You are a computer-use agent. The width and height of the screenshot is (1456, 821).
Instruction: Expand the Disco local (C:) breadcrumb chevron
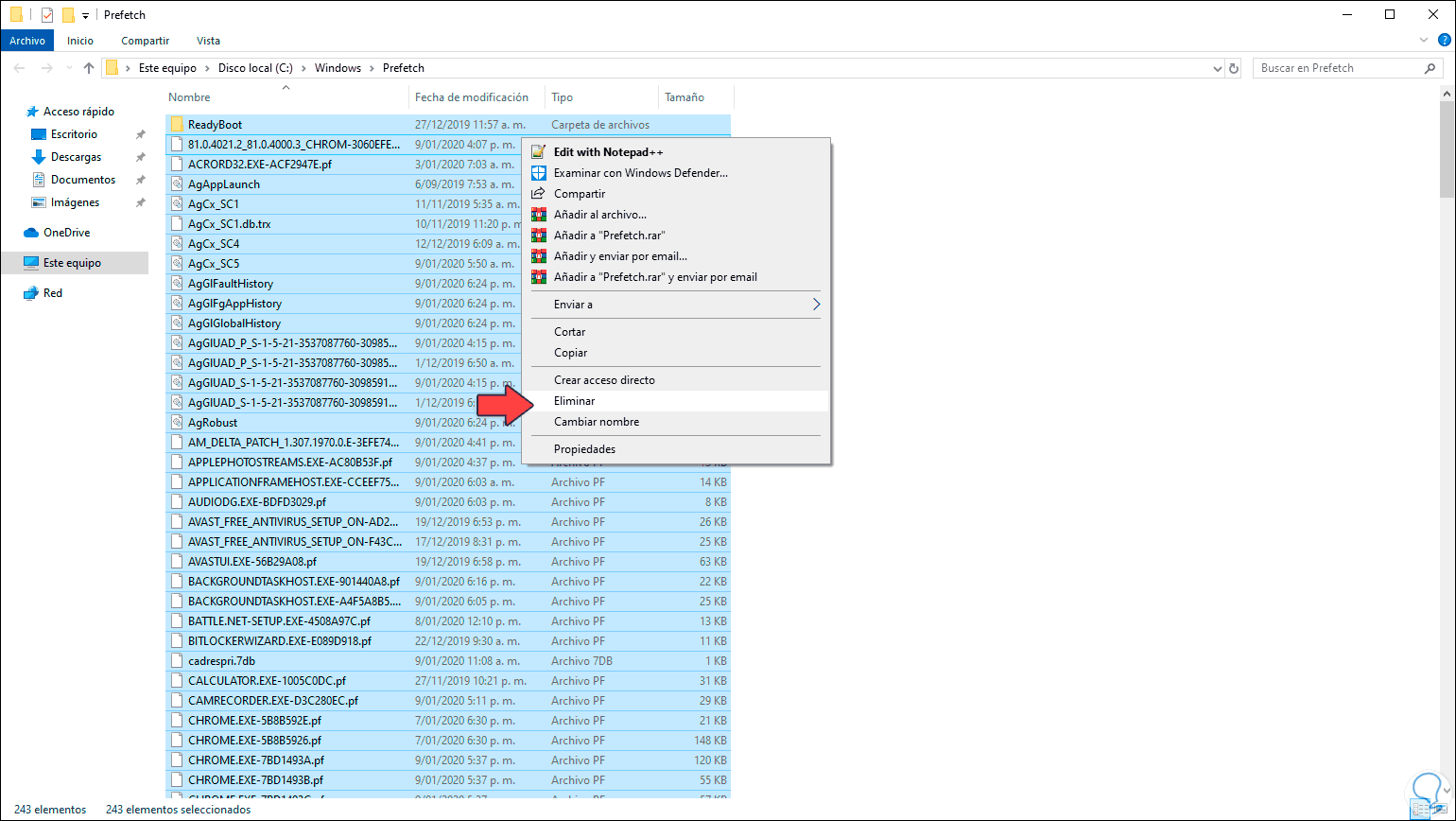coord(303,68)
